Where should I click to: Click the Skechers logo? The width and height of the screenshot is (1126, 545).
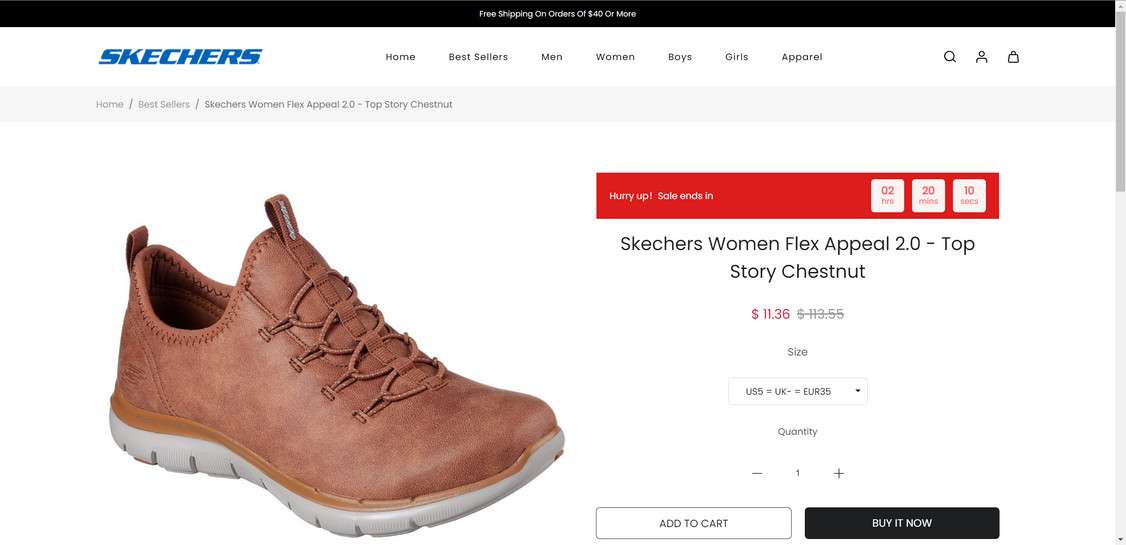[180, 57]
